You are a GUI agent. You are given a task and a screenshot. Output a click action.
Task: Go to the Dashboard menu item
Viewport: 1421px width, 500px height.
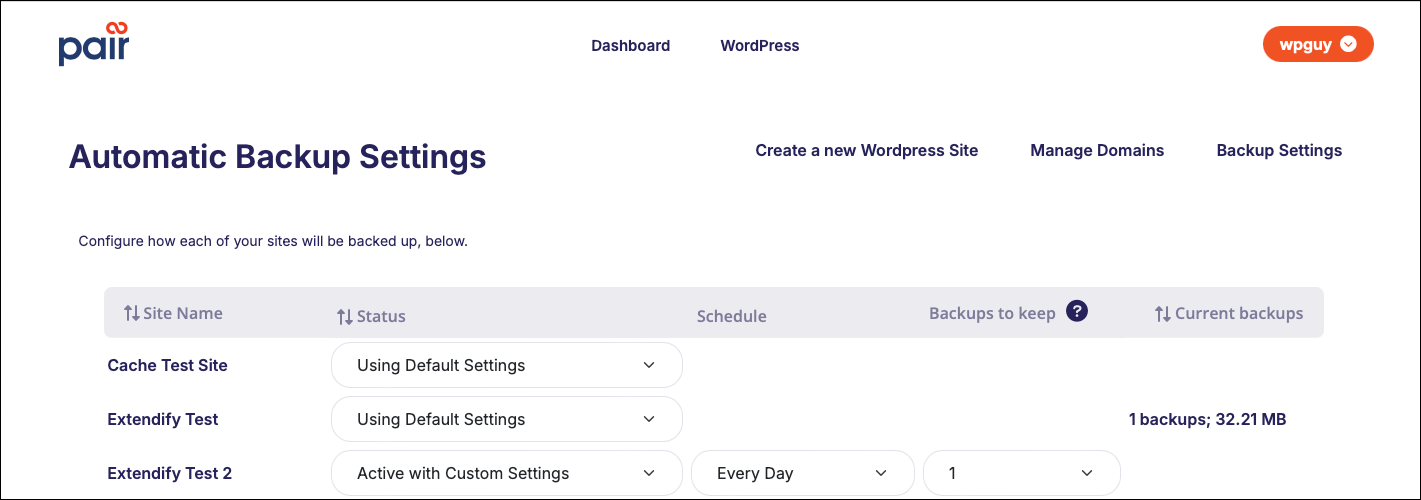click(x=631, y=45)
